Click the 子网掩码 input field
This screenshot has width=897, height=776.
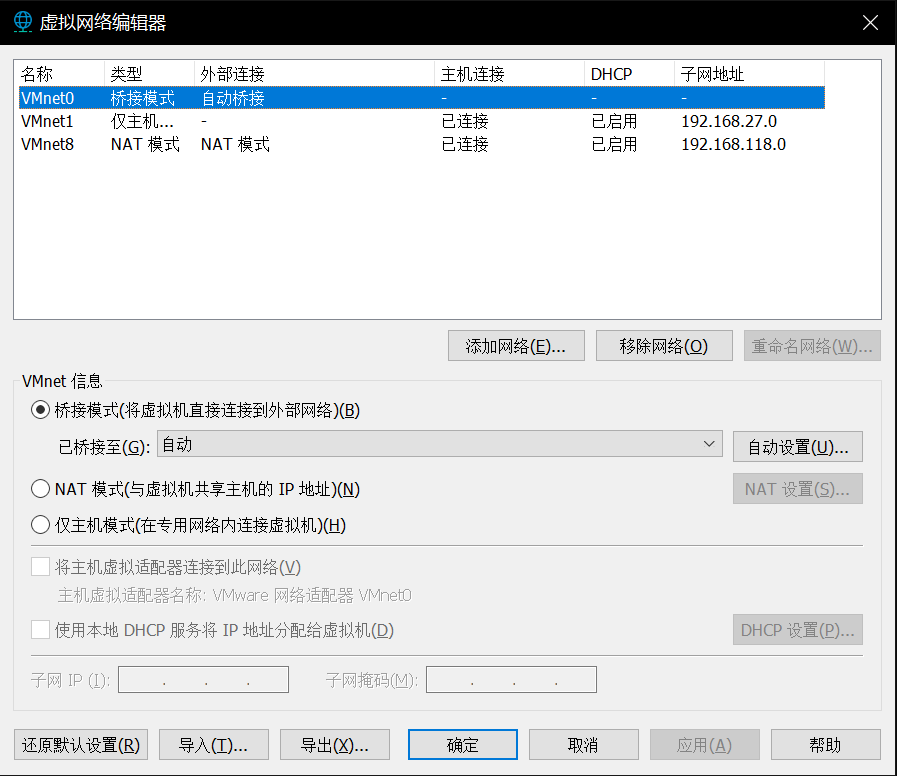point(511,679)
